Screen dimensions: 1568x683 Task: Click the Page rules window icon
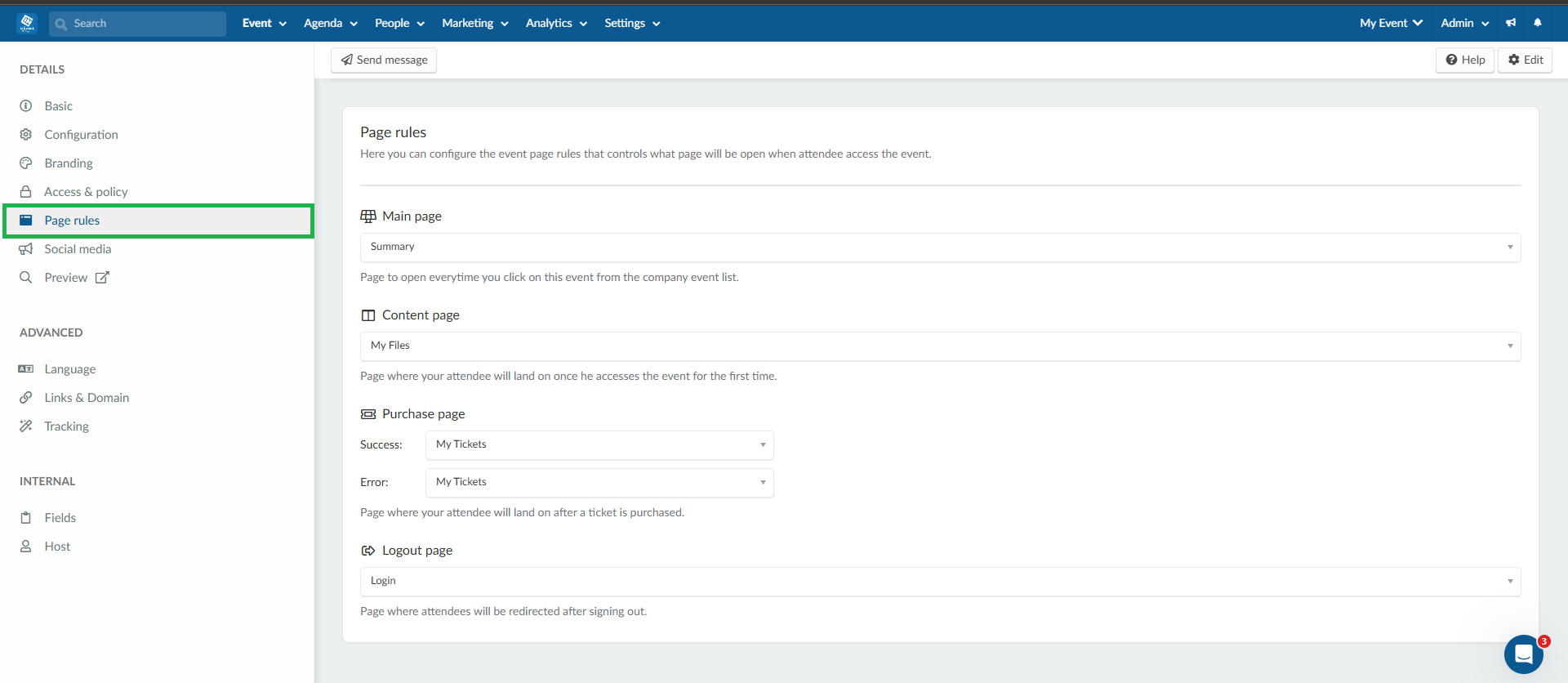click(x=26, y=220)
